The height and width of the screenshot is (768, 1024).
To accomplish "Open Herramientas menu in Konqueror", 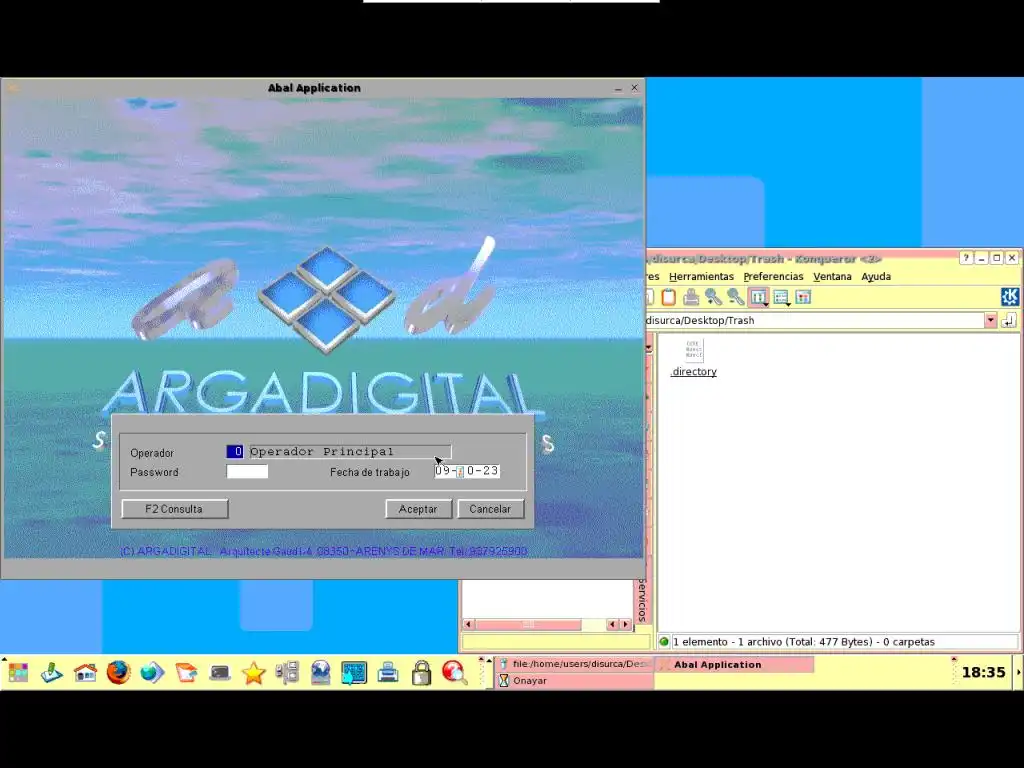I will coord(701,276).
